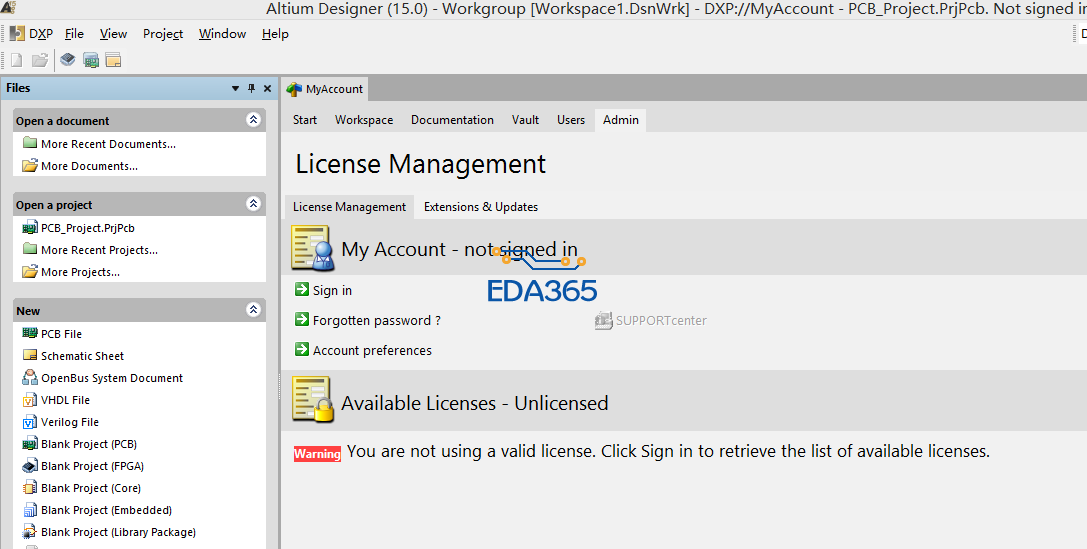Image resolution: width=1087 pixels, height=549 pixels.
Task: Open the device view chip icon
Action: [x=68, y=60]
